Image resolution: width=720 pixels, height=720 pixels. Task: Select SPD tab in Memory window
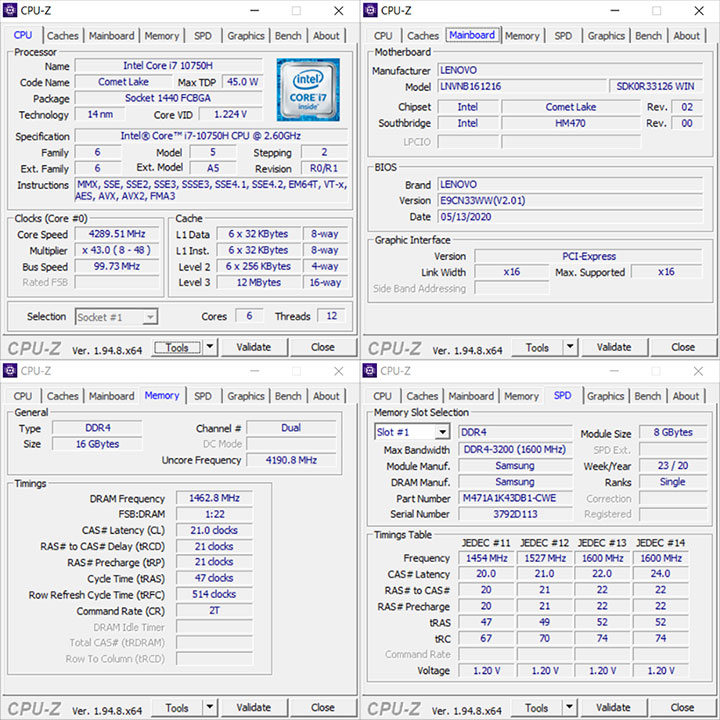pos(202,396)
